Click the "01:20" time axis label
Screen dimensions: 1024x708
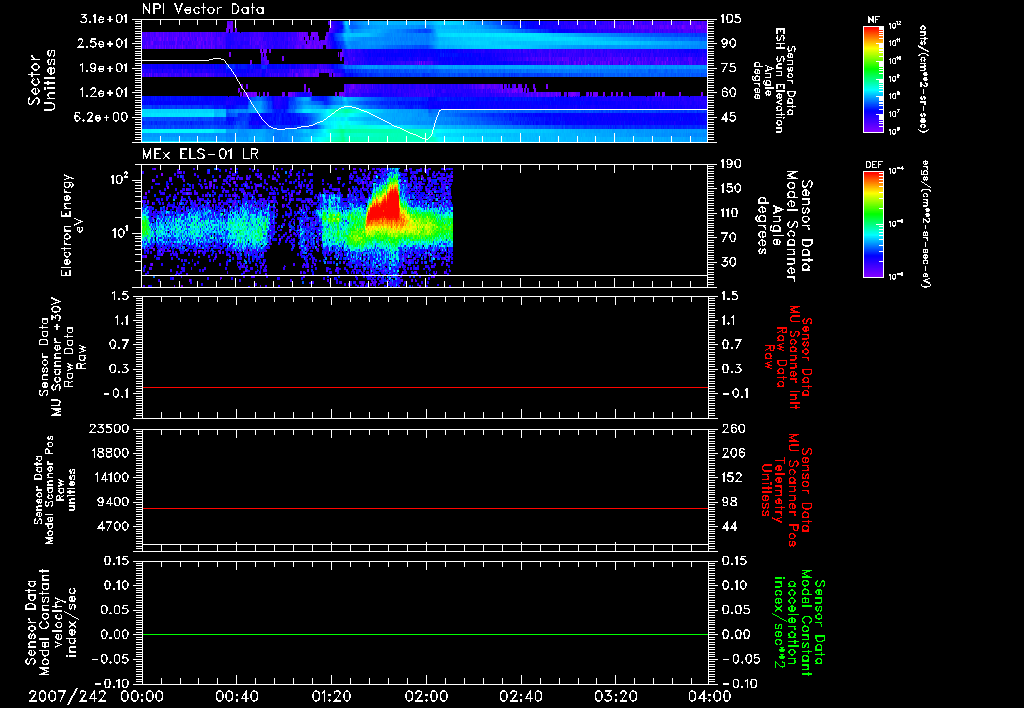331,696
